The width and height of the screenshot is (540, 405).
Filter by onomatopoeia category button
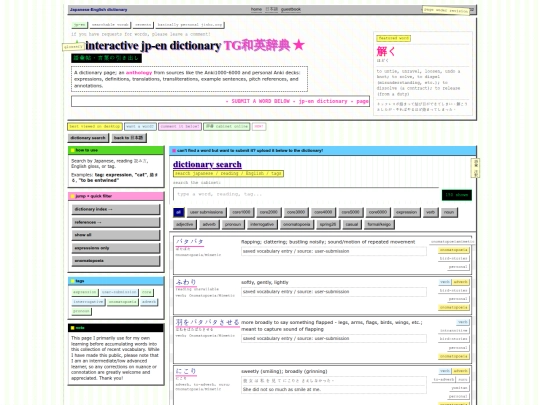click(297, 225)
